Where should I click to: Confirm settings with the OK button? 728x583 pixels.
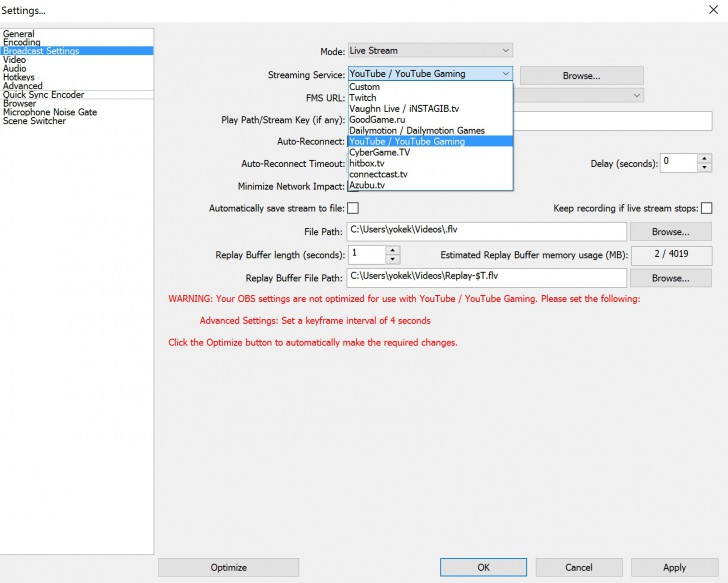coord(483,567)
